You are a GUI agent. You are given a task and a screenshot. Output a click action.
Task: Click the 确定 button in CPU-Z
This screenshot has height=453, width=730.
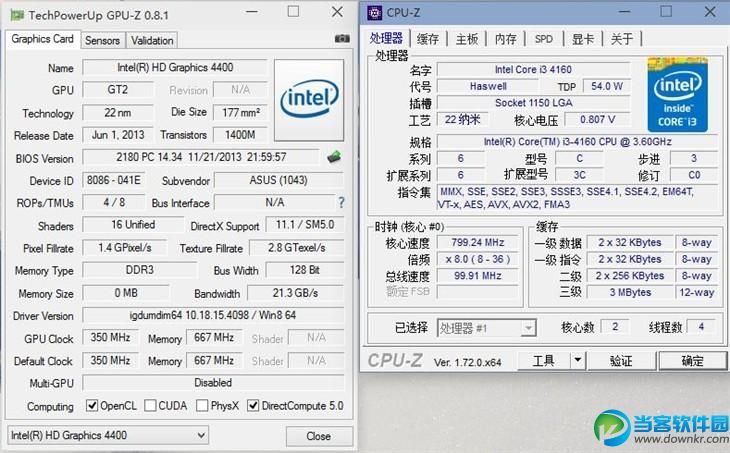692,360
